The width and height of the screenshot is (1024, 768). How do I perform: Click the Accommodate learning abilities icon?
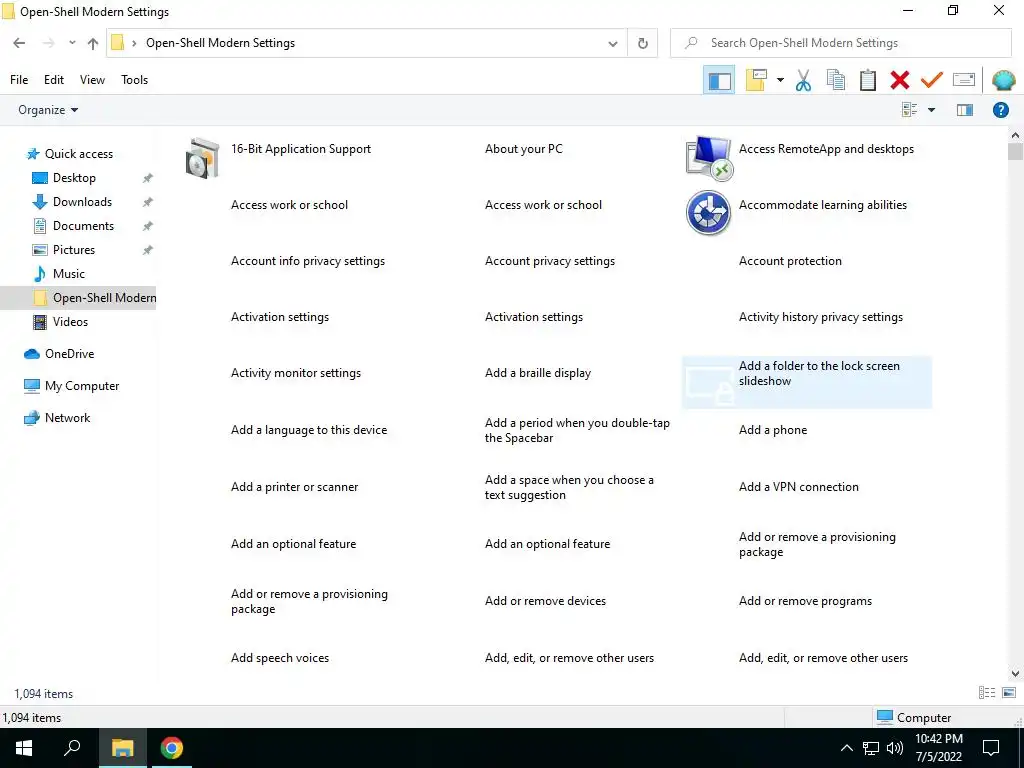click(x=709, y=213)
